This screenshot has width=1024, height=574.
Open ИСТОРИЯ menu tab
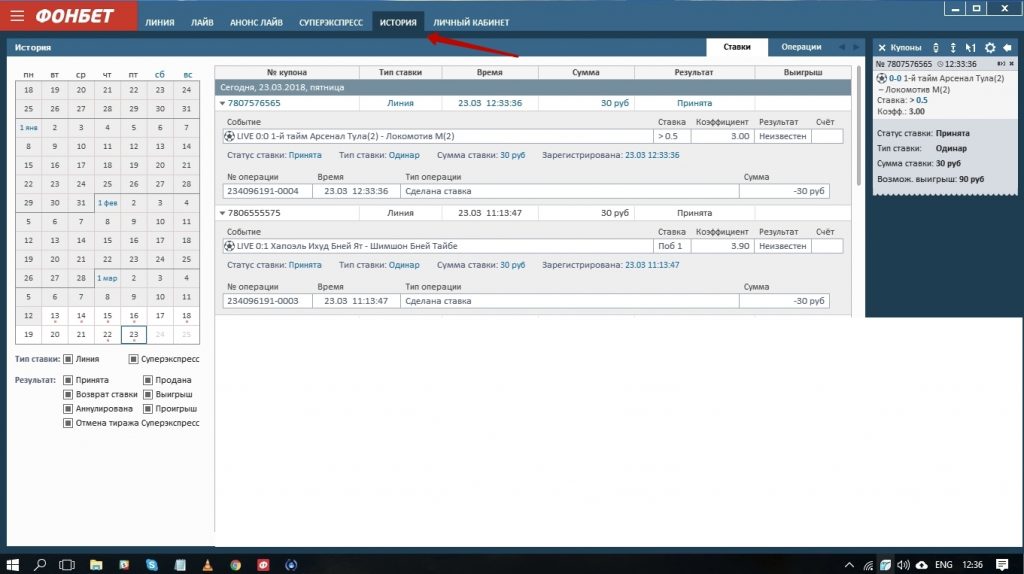pyautogui.click(x=398, y=22)
